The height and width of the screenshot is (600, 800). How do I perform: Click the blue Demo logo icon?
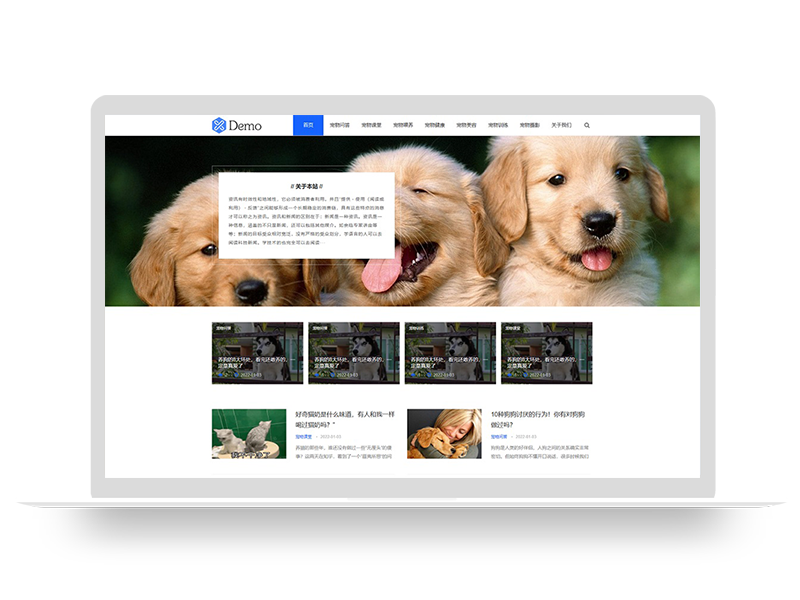coord(219,125)
